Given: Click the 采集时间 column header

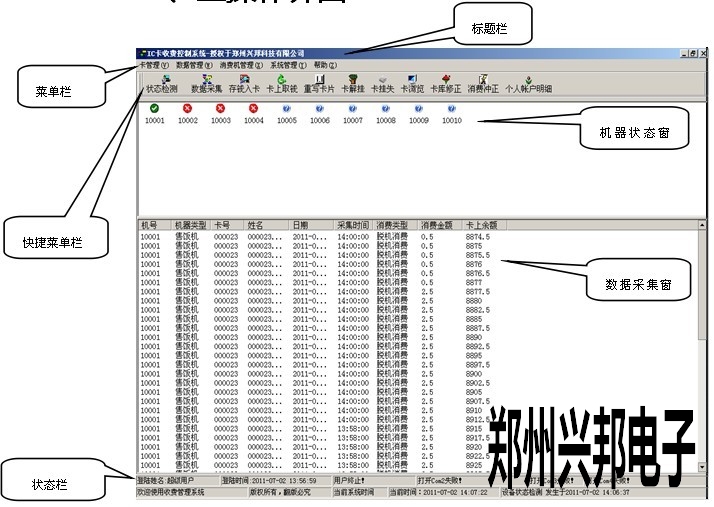Looking at the screenshot, I should click(354, 225).
